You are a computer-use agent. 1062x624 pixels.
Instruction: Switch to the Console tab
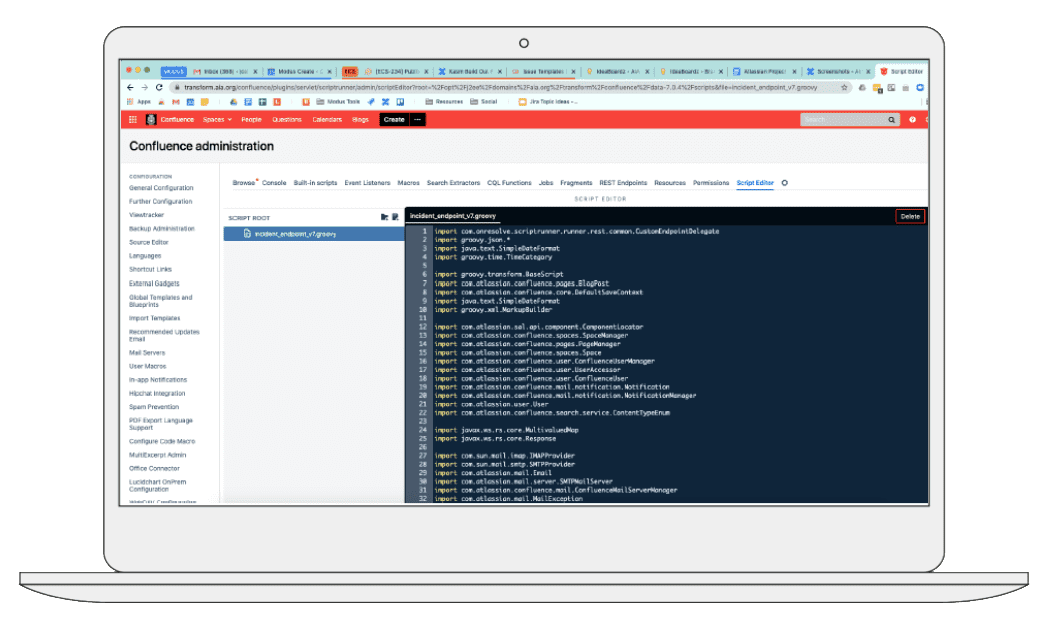click(x=274, y=183)
